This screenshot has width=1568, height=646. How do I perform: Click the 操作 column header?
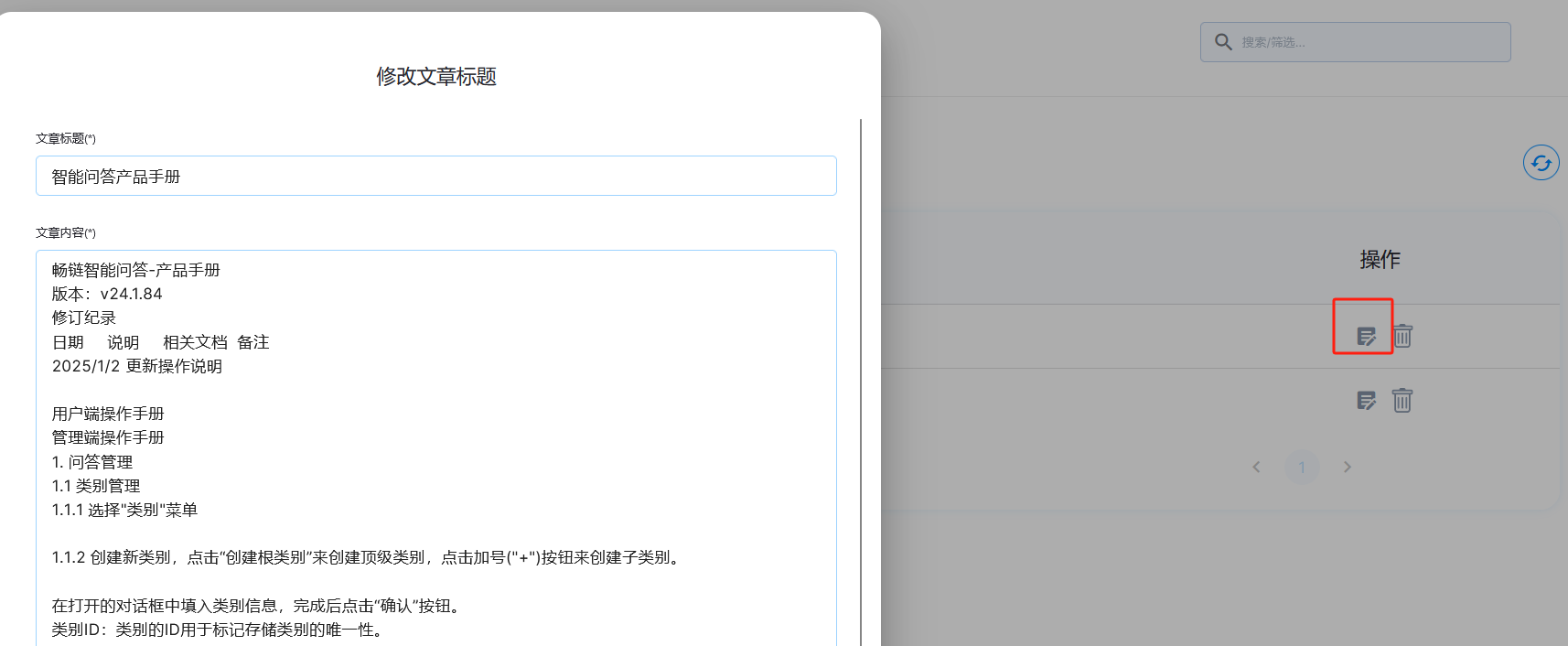[x=1380, y=260]
